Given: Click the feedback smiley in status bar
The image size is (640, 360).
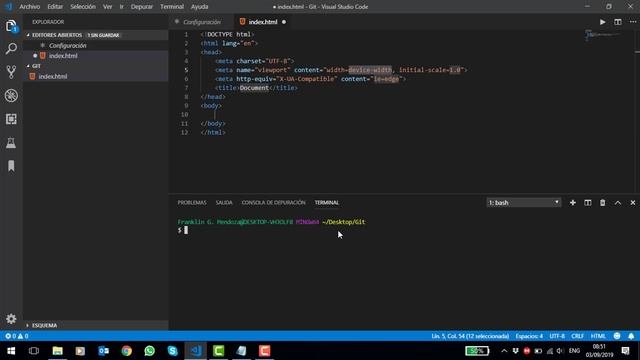Looking at the screenshot, I should tap(617, 336).
